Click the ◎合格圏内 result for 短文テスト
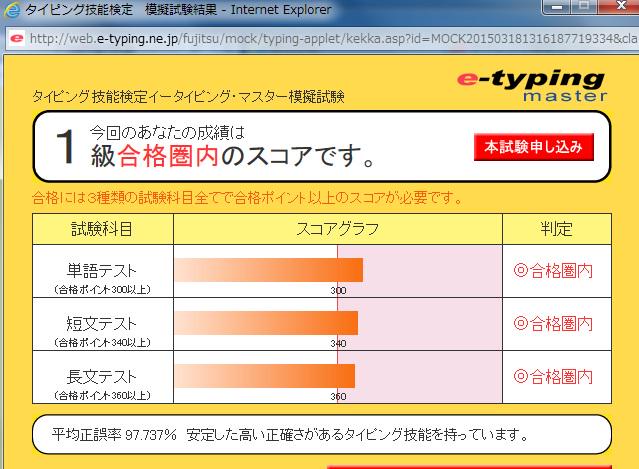The image size is (639, 469). pyautogui.click(x=553, y=324)
